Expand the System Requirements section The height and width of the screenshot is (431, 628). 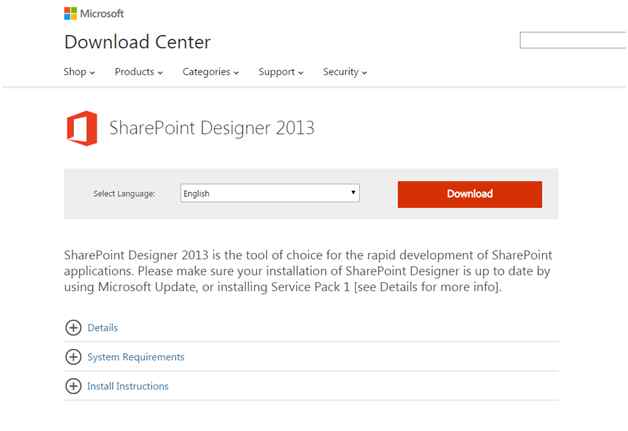(136, 357)
